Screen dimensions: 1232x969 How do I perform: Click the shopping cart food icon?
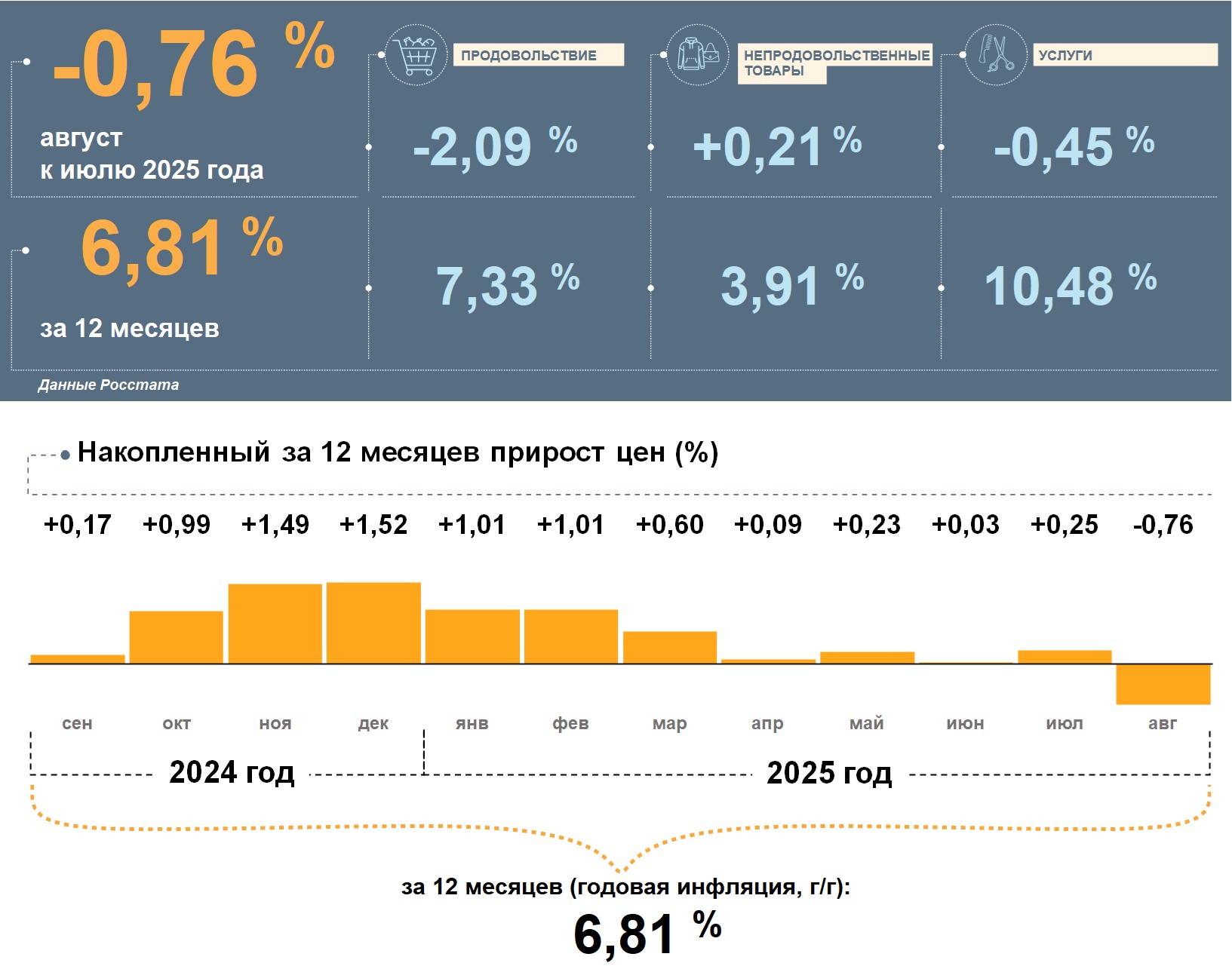(416, 54)
